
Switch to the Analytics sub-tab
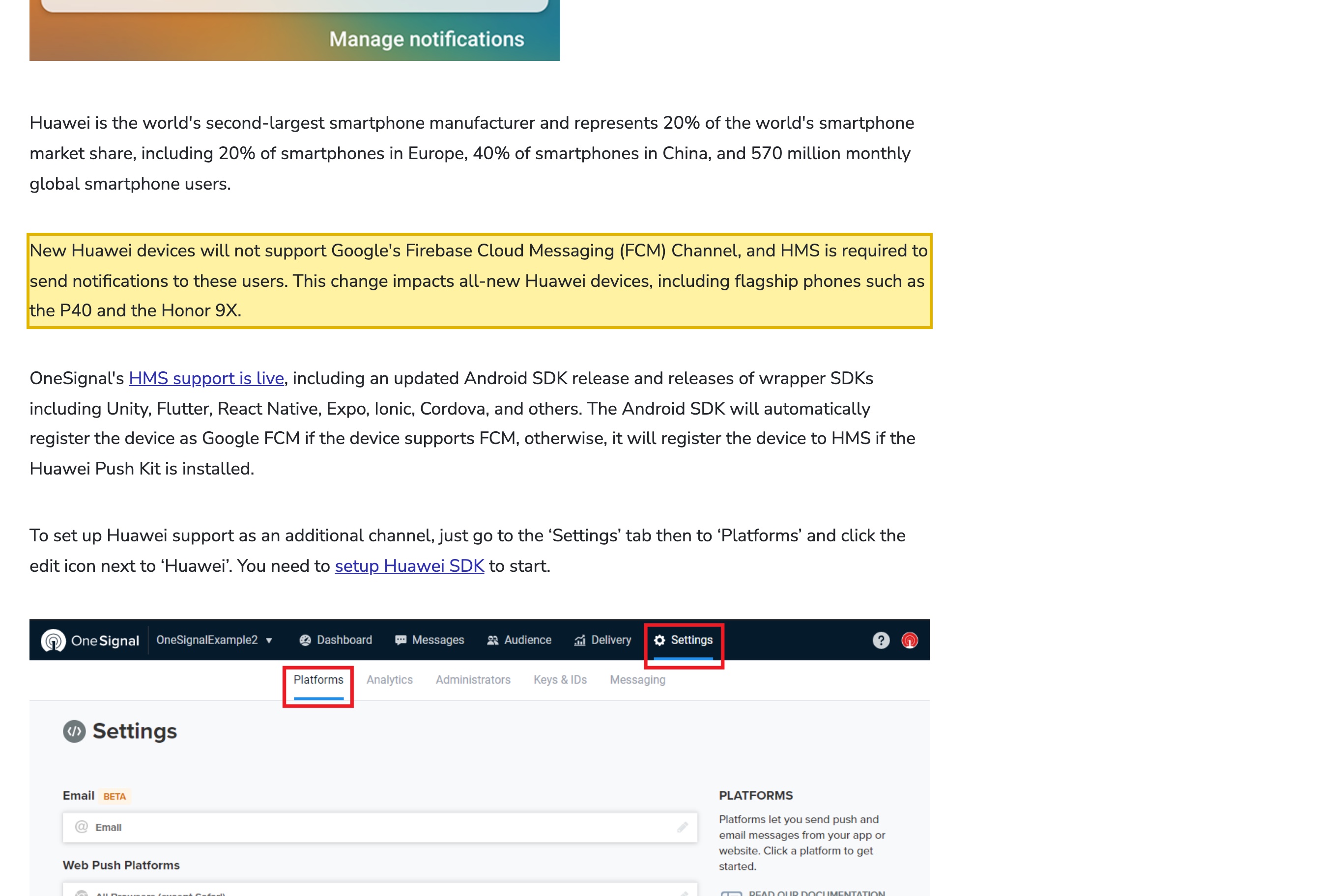390,680
